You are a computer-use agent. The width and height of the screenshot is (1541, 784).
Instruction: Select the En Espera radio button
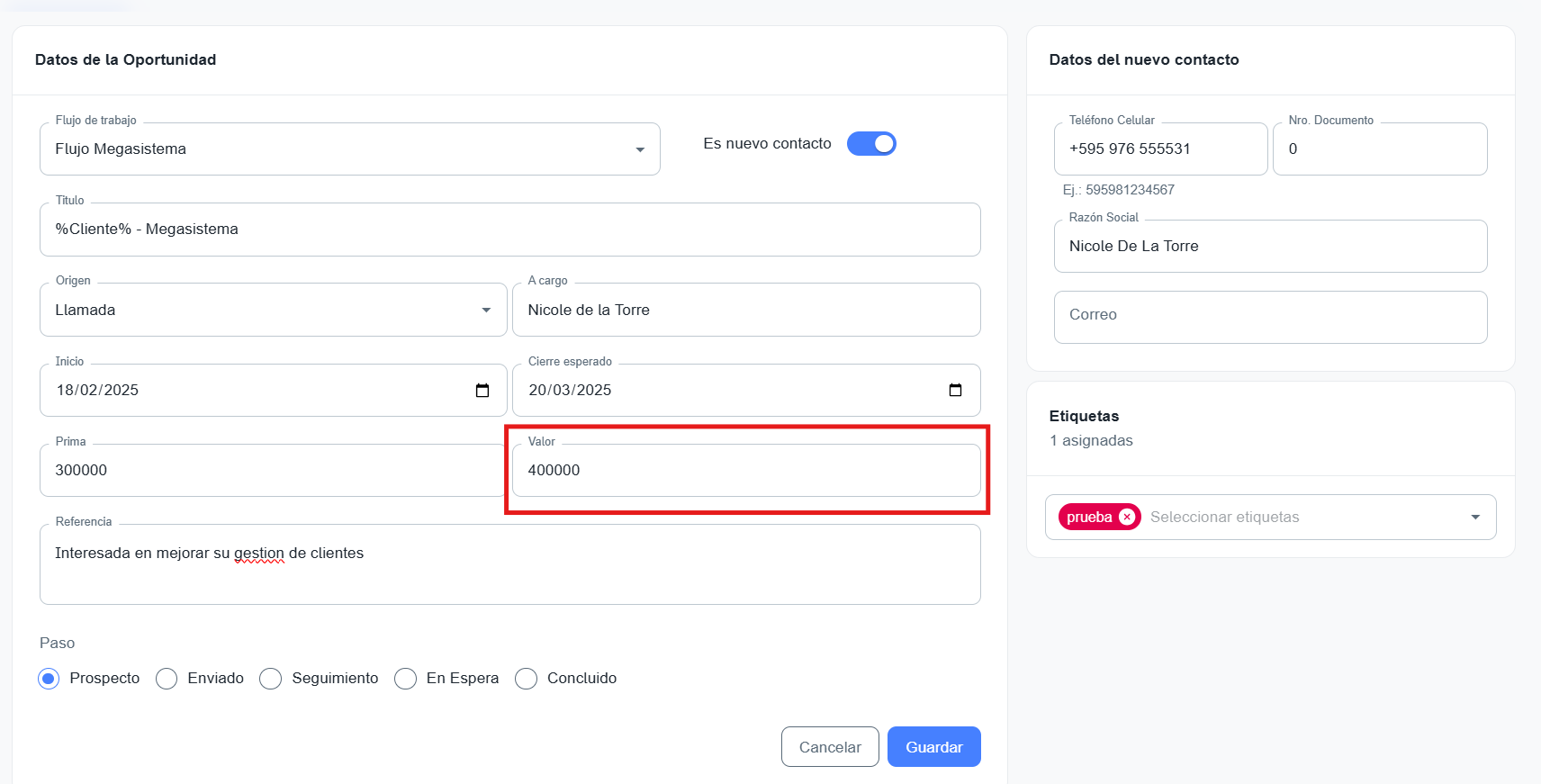click(x=406, y=679)
